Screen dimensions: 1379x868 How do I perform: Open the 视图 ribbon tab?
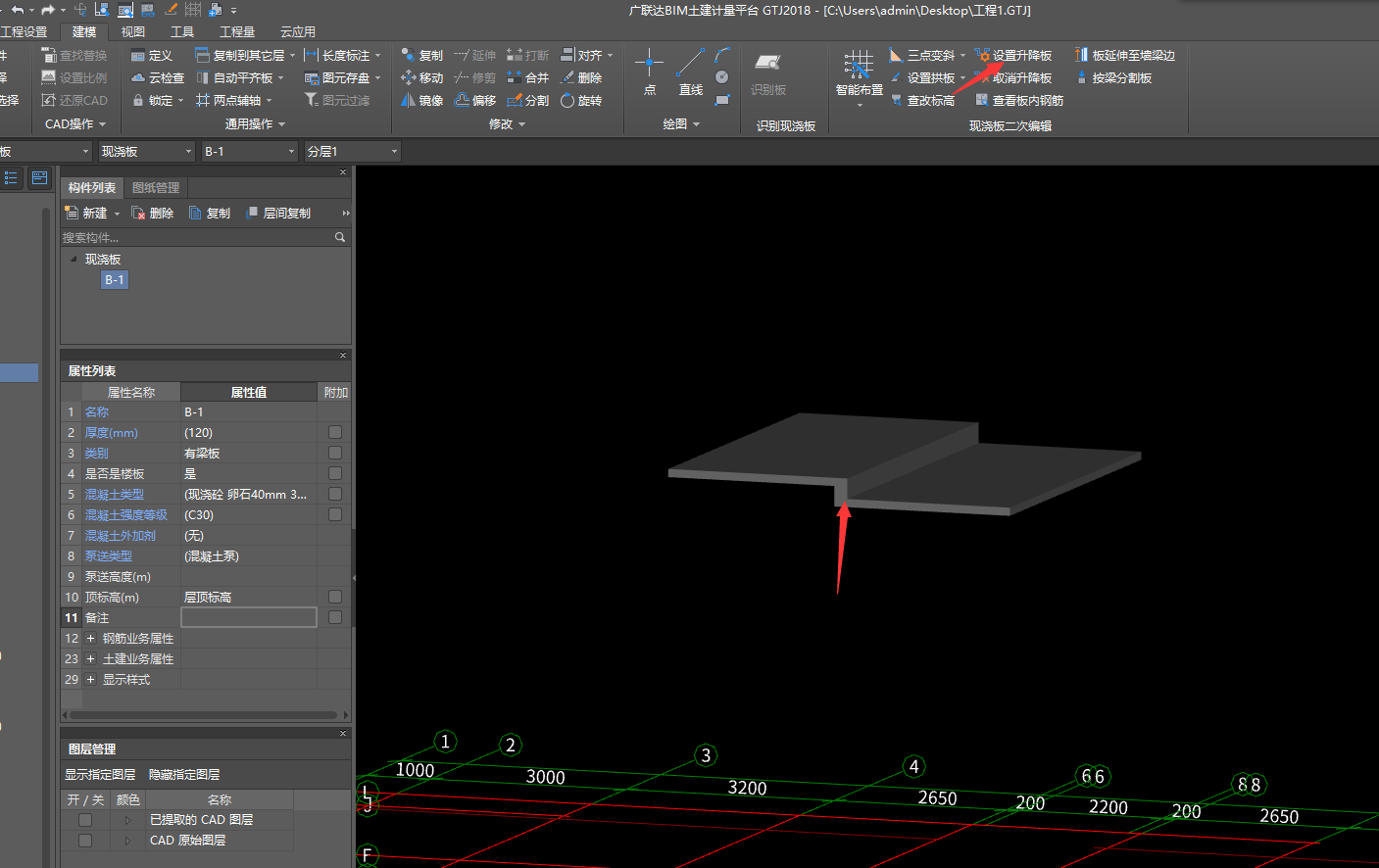[133, 31]
